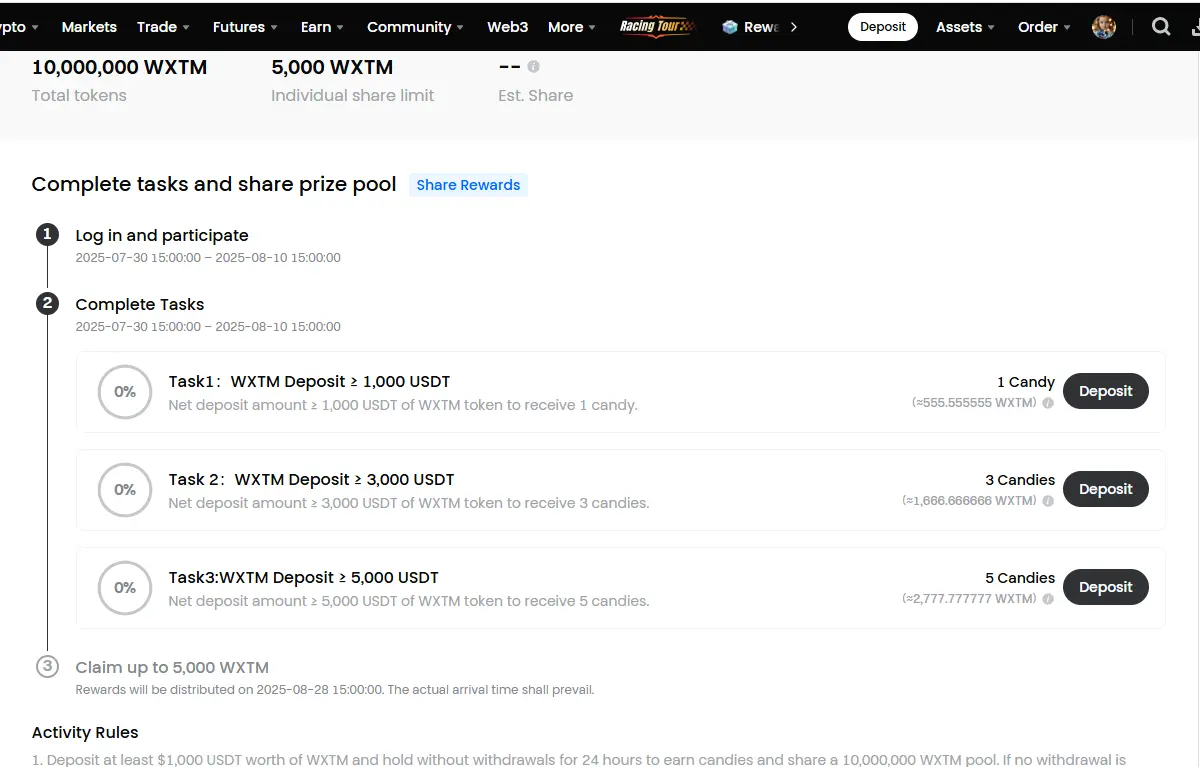Expand the Earn dropdown menu

[322, 27]
